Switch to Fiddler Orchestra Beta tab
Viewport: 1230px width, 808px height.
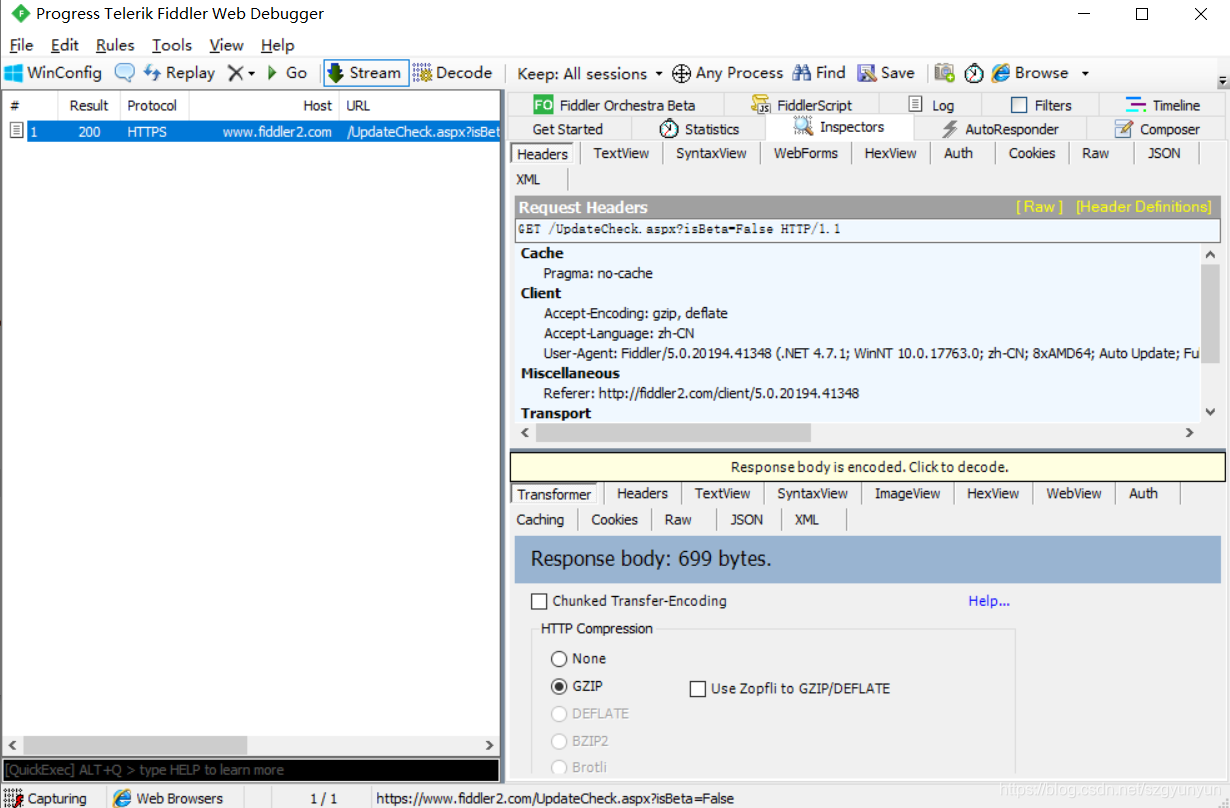click(614, 105)
